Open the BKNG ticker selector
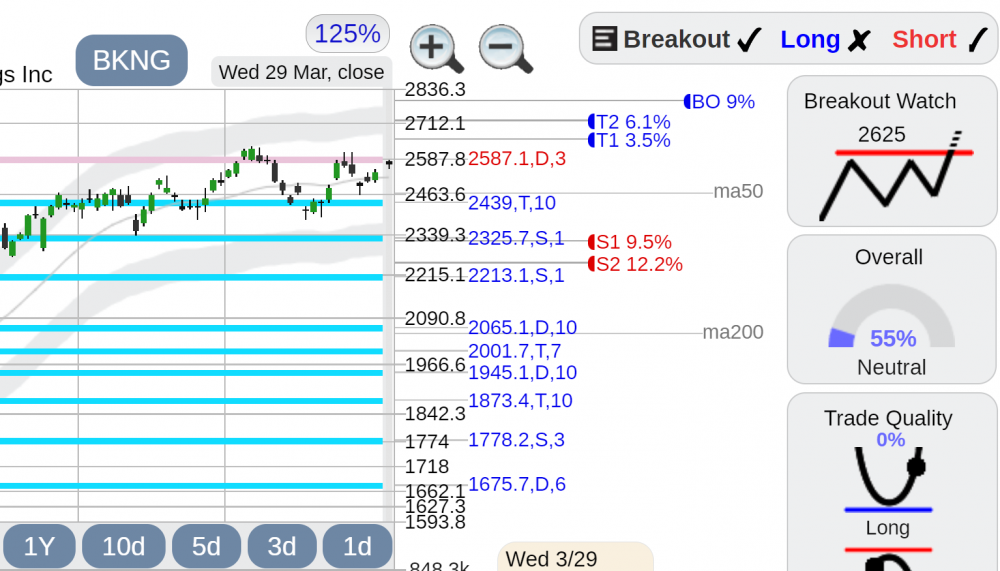1000x571 pixels. pos(131,61)
